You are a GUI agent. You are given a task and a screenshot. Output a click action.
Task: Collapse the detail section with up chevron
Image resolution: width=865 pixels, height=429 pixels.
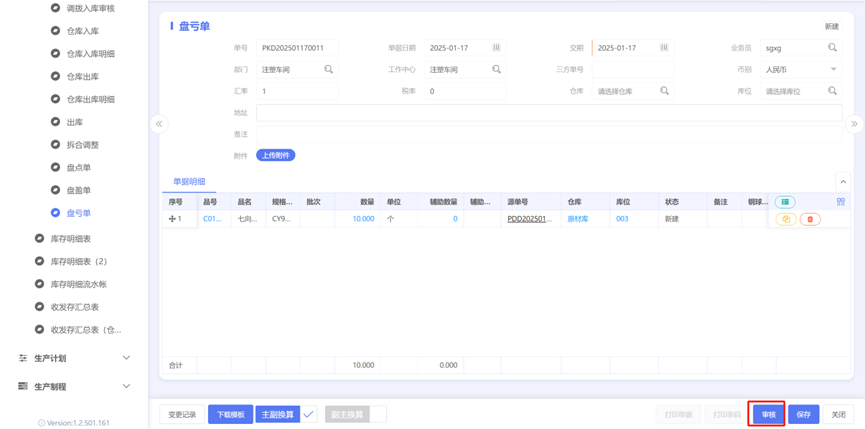tap(843, 181)
